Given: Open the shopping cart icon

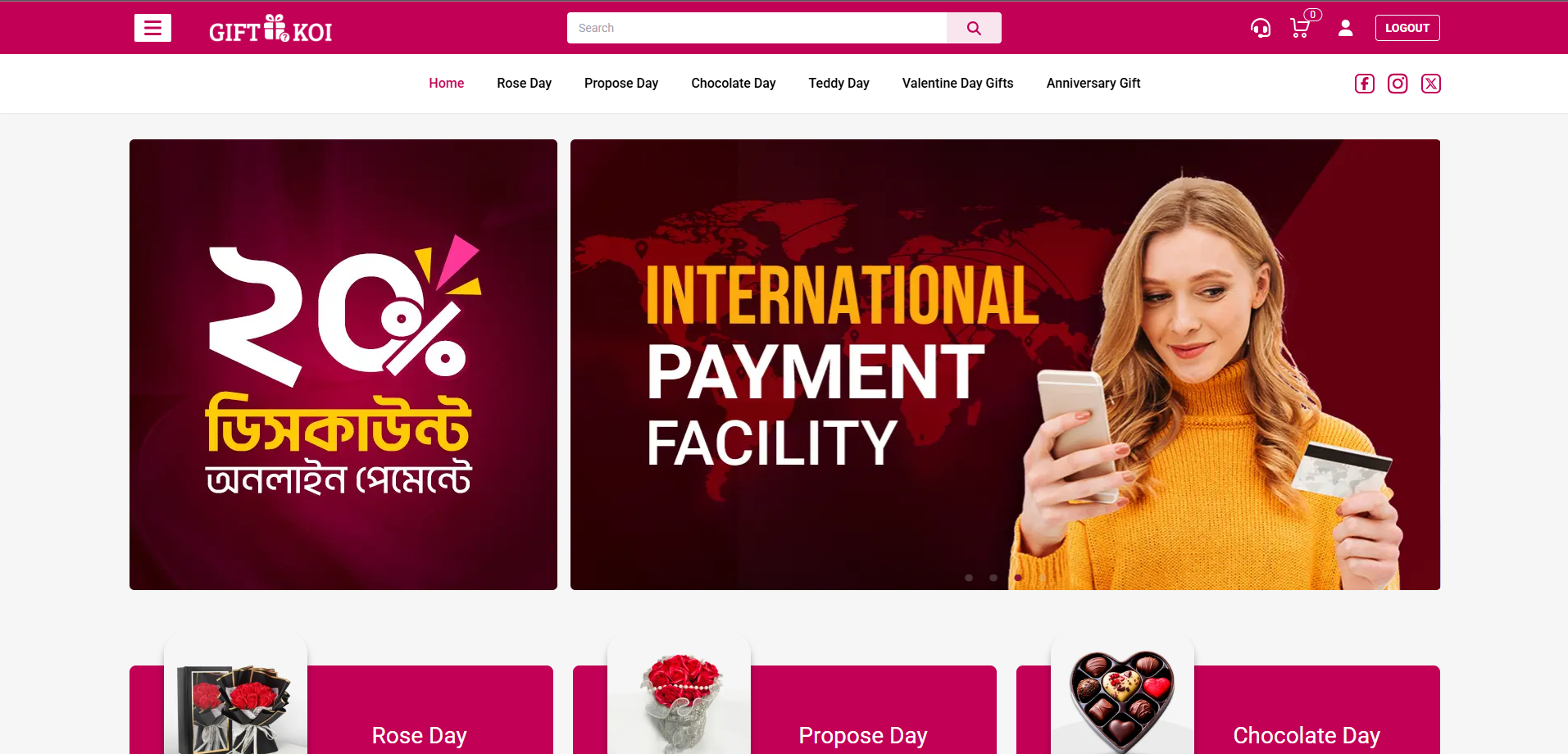Looking at the screenshot, I should click(x=1300, y=29).
